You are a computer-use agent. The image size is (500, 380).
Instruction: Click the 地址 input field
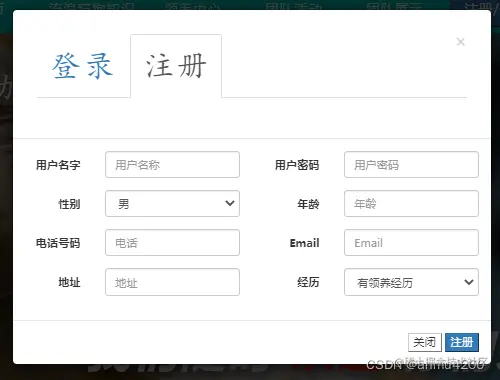172,282
